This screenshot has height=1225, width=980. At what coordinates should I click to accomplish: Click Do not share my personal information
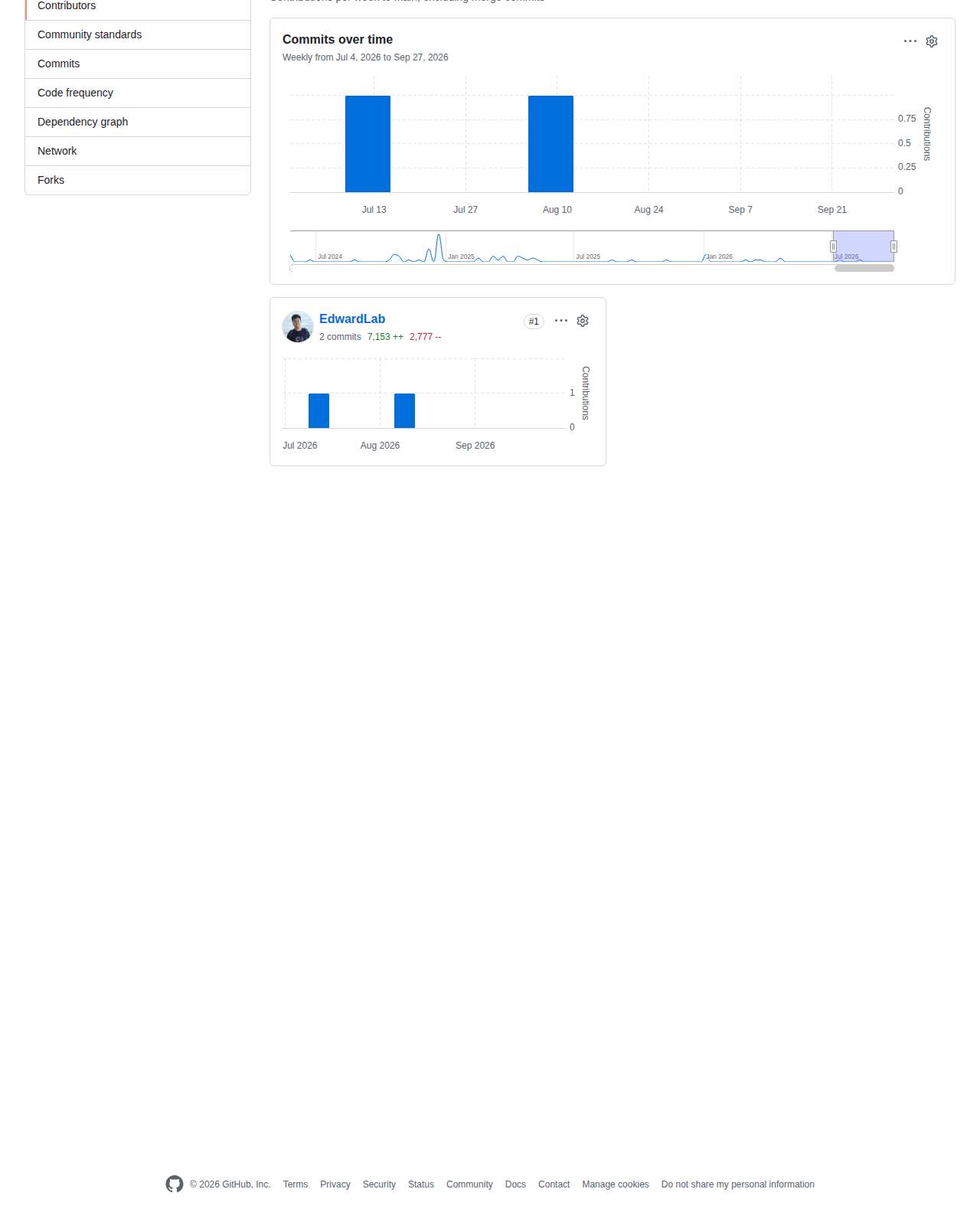click(x=738, y=1184)
